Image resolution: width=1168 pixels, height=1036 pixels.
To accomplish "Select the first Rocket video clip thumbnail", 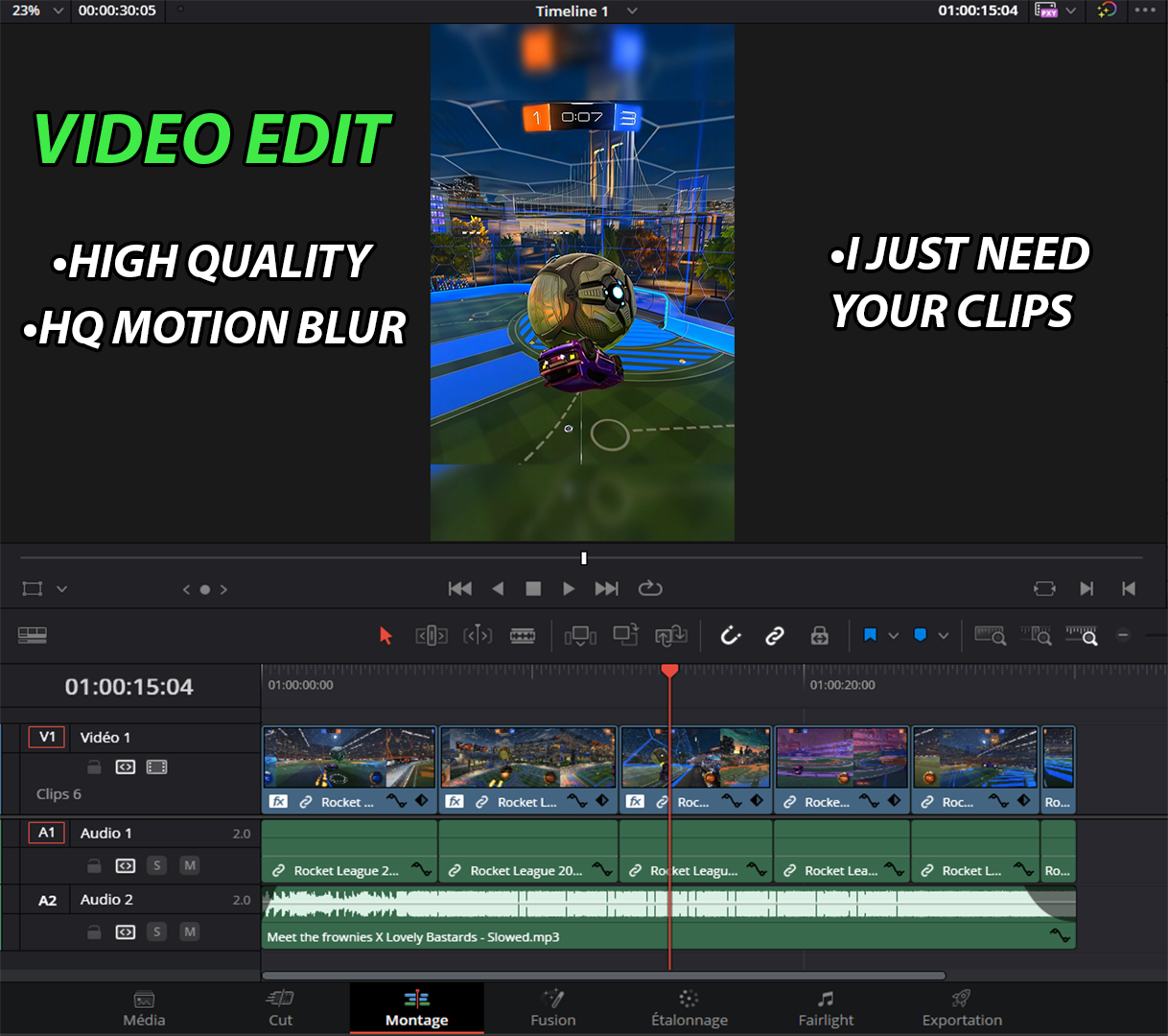I will click(349, 758).
